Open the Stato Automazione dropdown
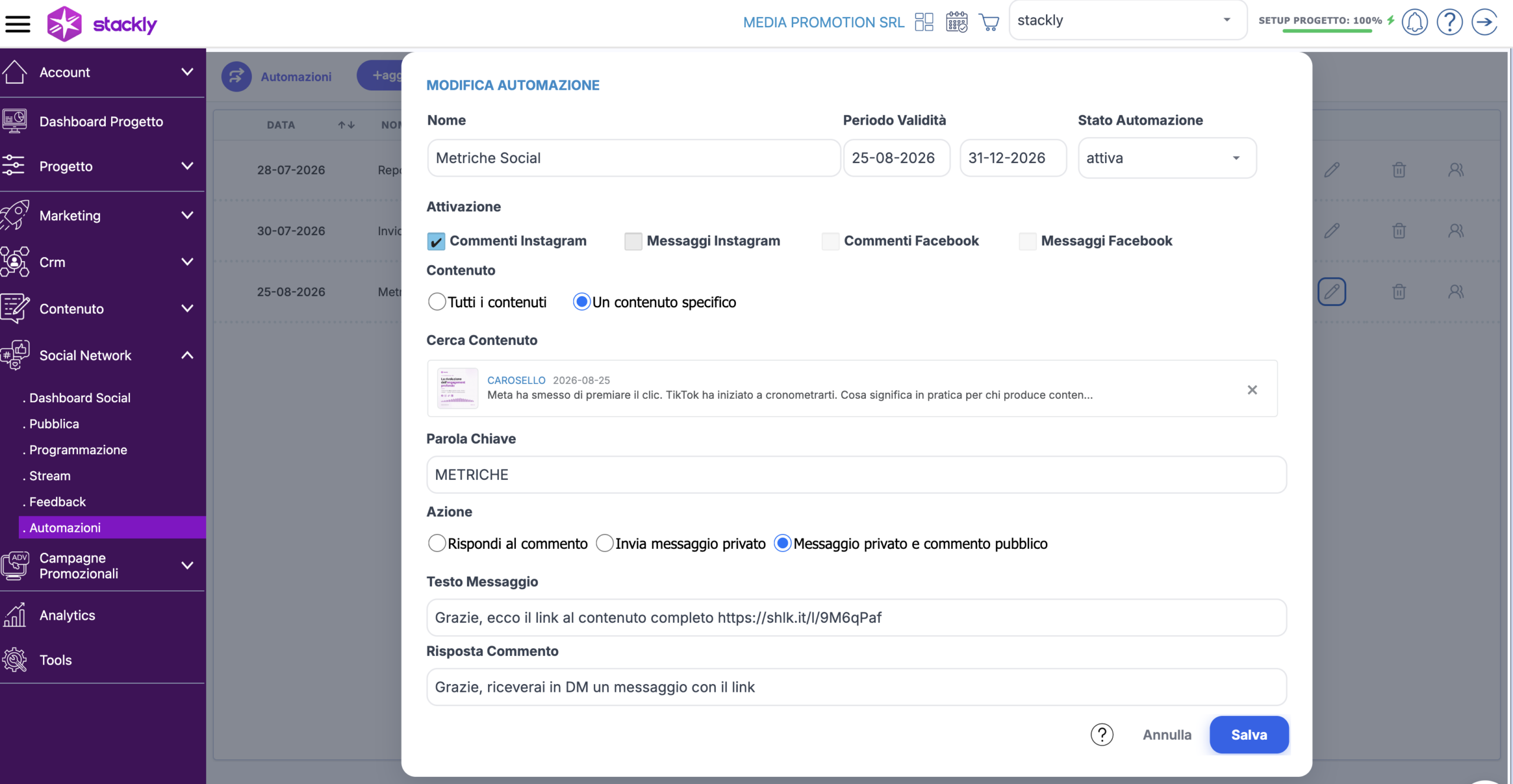Image resolution: width=1513 pixels, height=784 pixels. pyautogui.click(x=1167, y=158)
